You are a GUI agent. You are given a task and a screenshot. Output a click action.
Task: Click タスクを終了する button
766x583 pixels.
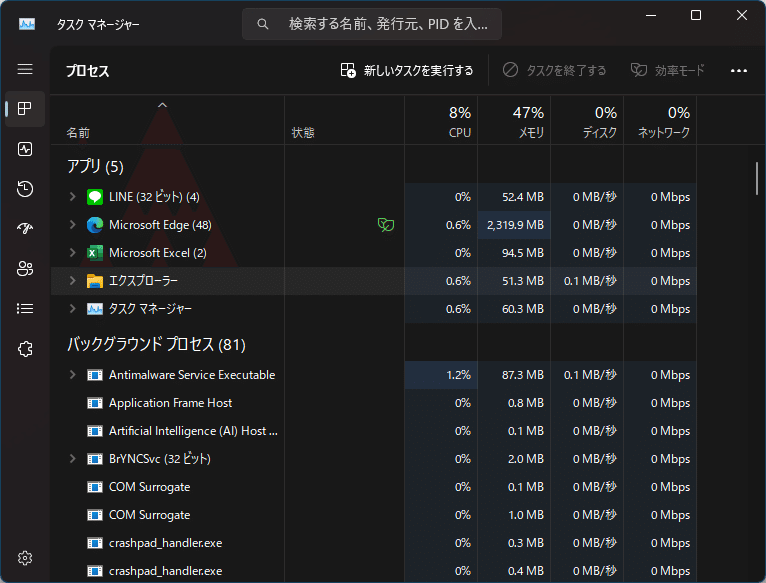pos(554,71)
